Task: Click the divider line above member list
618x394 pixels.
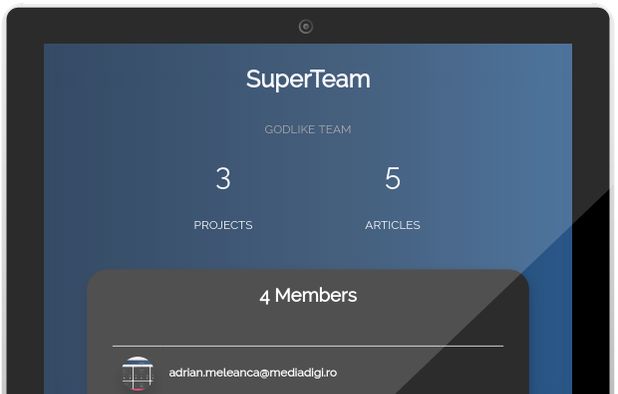Action: (308, 346)
